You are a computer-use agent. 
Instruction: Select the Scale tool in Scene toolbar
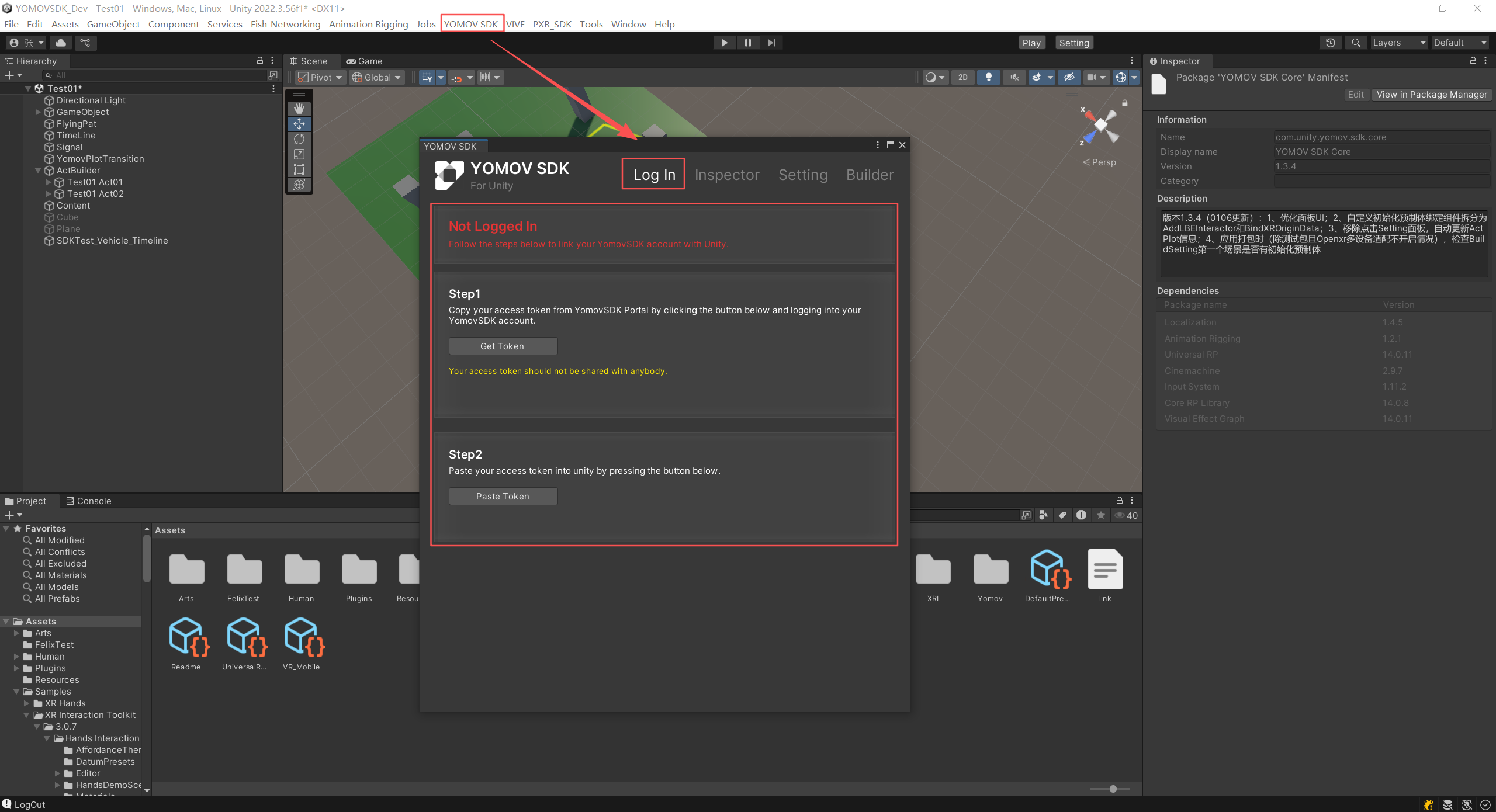[299, 154]
